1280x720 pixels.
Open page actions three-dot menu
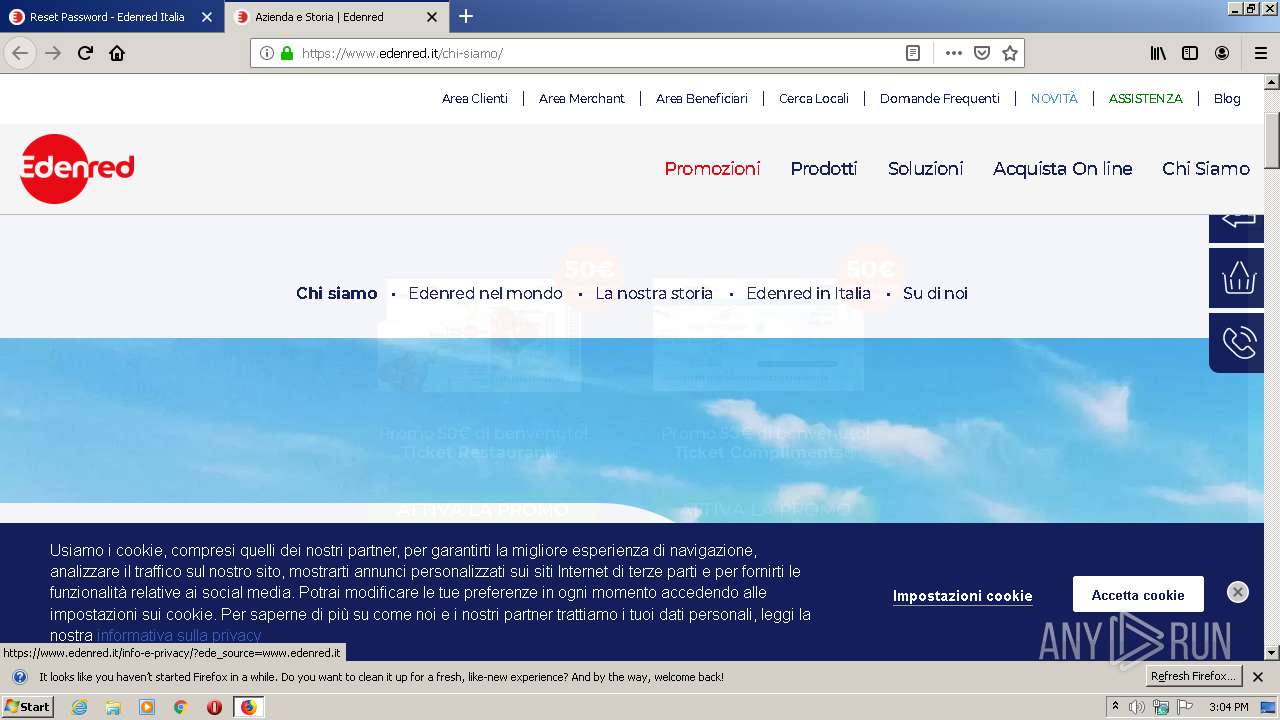click(x=953, y=53)
